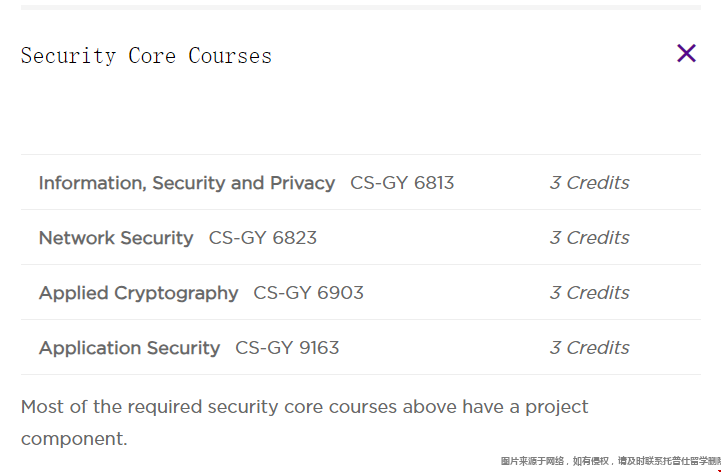This screenshot has width=721, height=472.
Task: Open the Application Security course link
Action: pyautogui.click(x=129, y=348)
